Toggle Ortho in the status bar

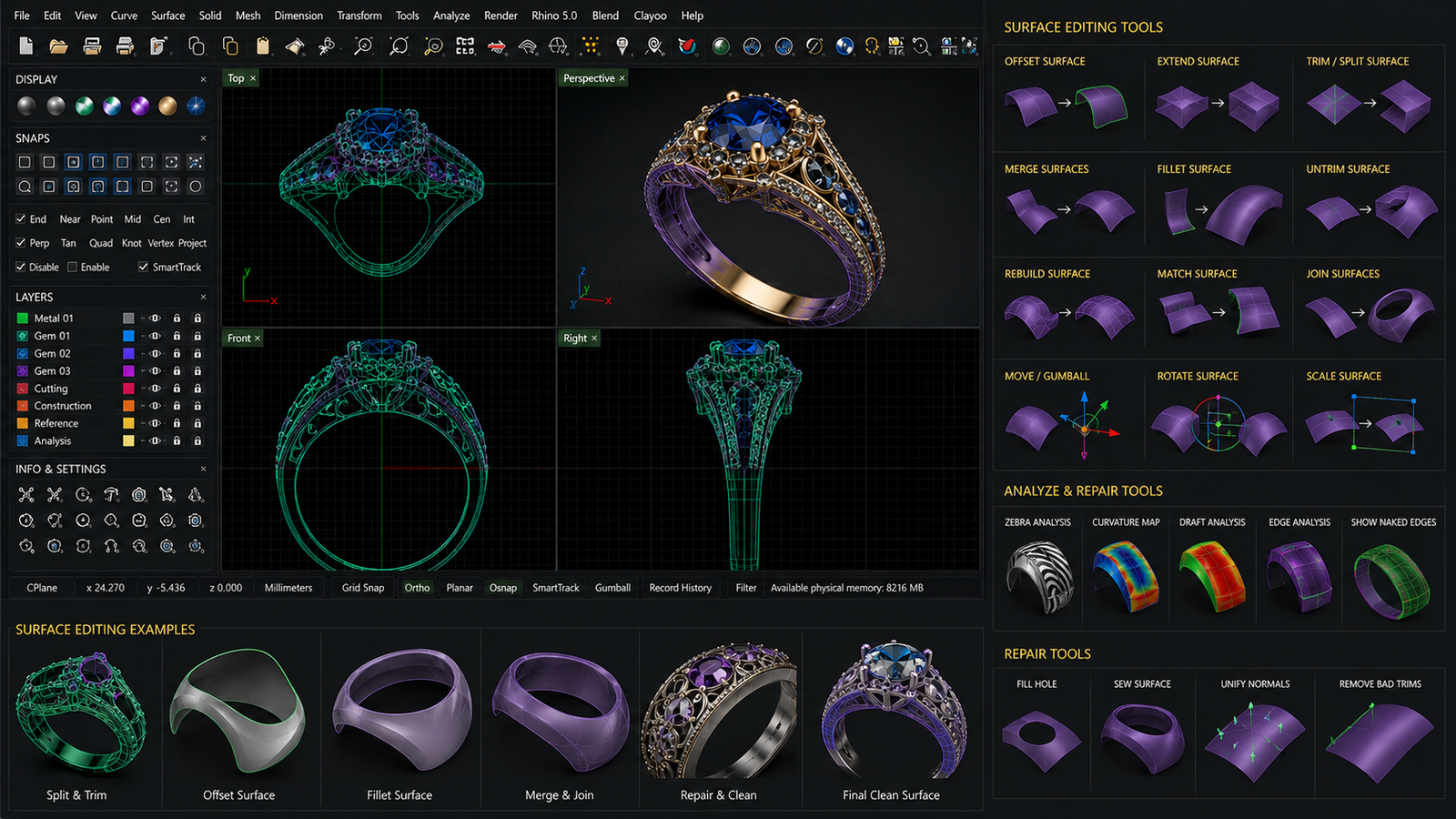[x=417, y=588]
